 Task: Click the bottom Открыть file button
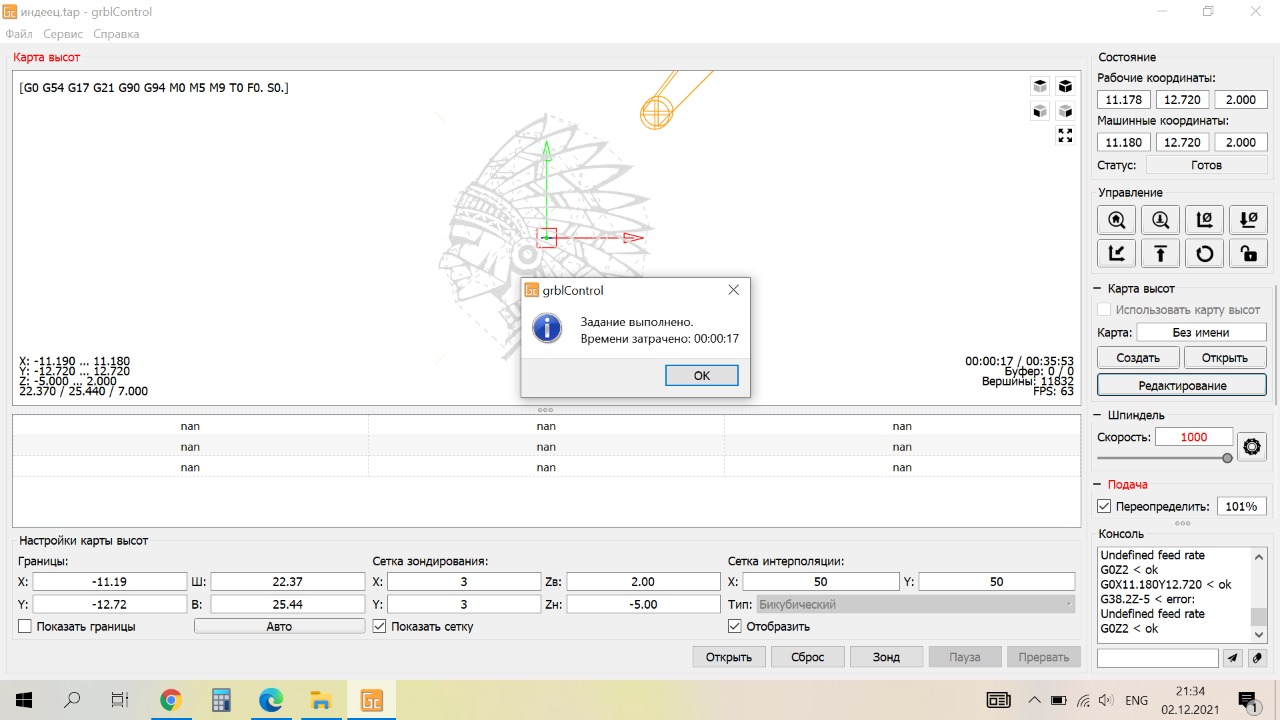pos(729,657)
